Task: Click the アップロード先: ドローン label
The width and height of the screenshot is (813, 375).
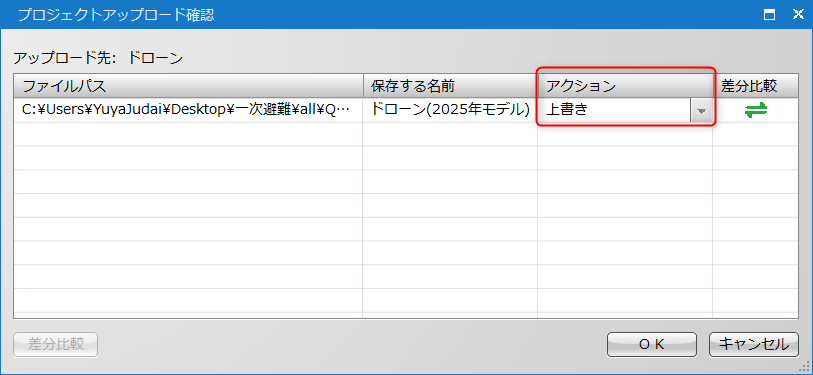Action: [x=99, y=58]
